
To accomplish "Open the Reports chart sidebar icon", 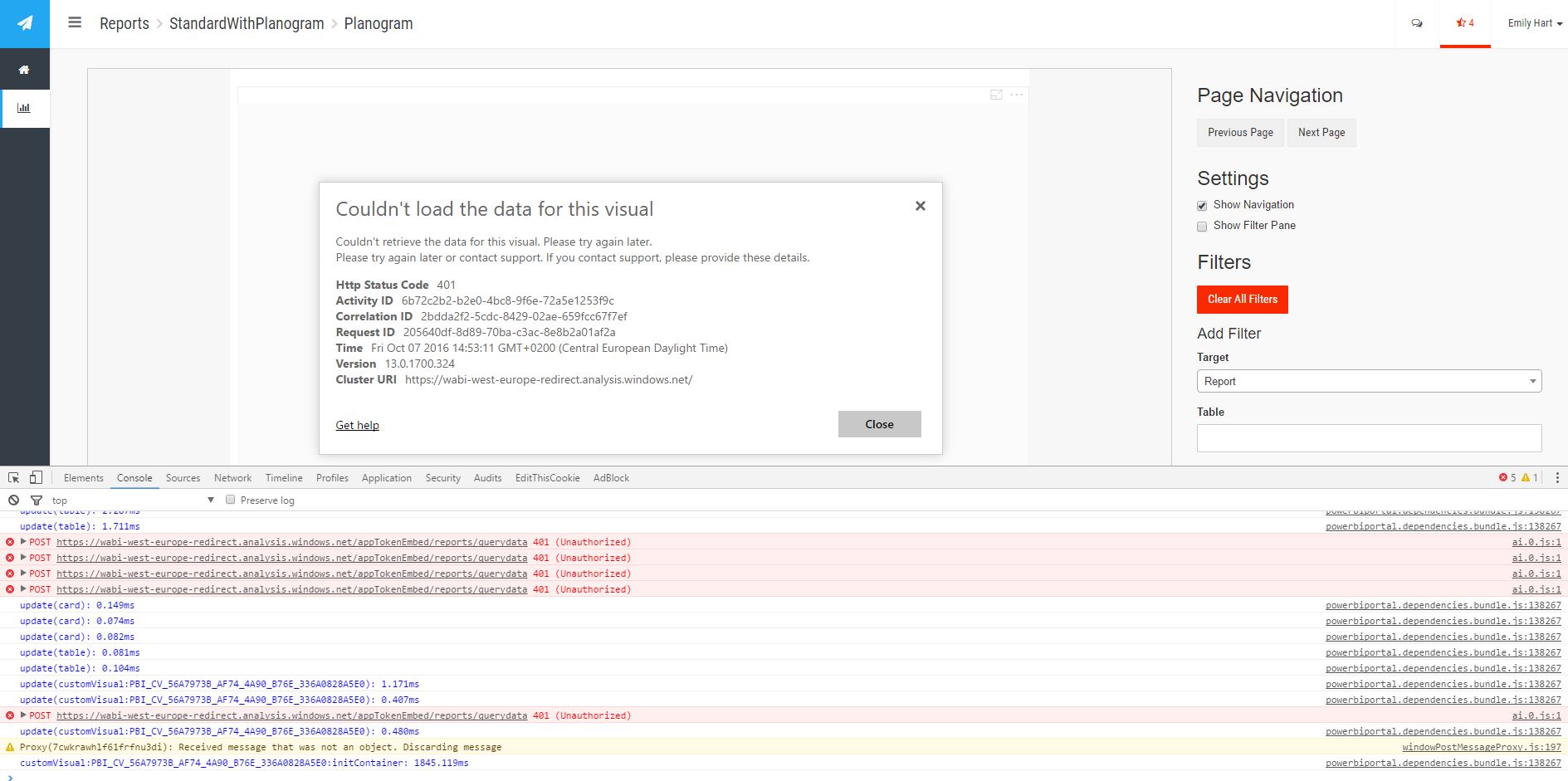I will (x=24, y=108).
